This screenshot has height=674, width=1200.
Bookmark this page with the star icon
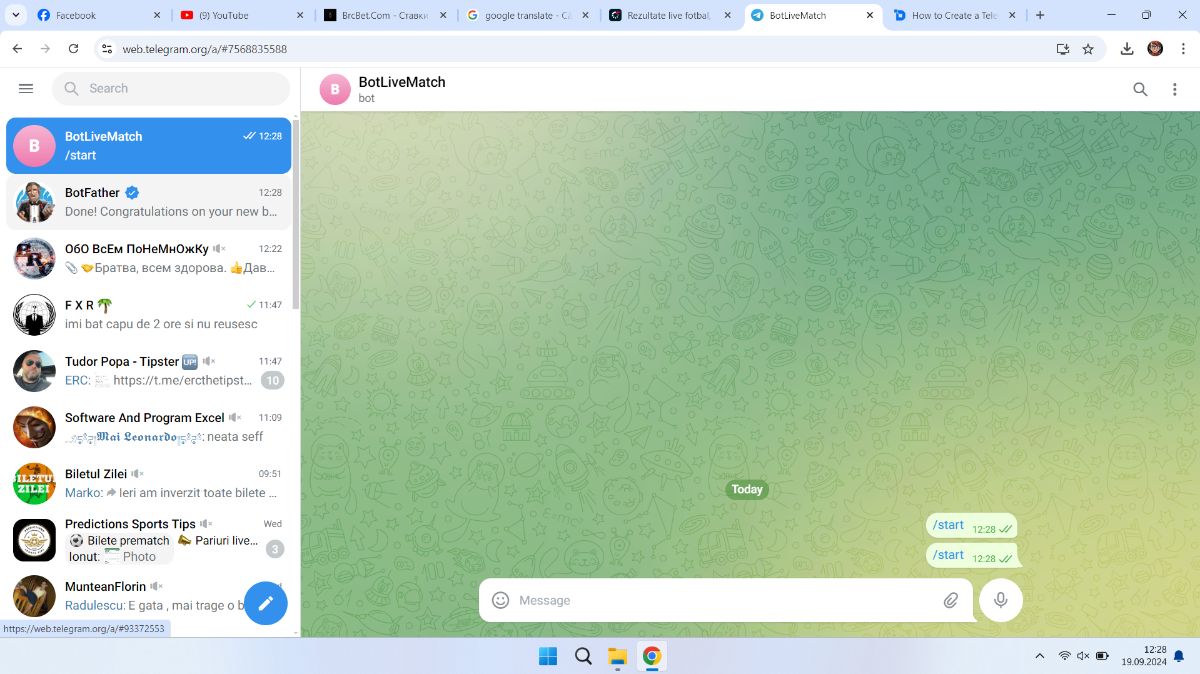pos(1088,49)
